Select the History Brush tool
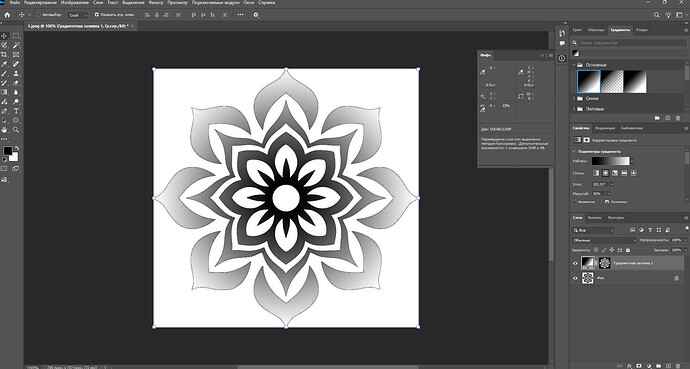Screen dimensions: 690x369 coord(5,83)
